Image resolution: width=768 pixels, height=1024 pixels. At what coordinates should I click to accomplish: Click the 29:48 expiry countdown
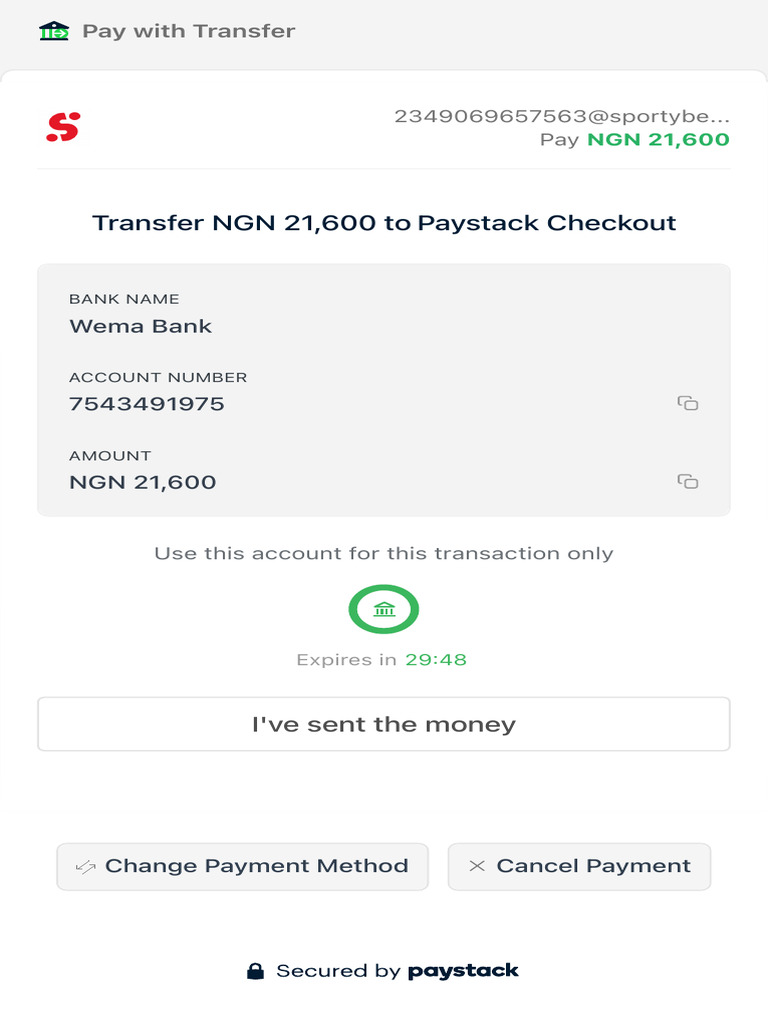point(436,660)
